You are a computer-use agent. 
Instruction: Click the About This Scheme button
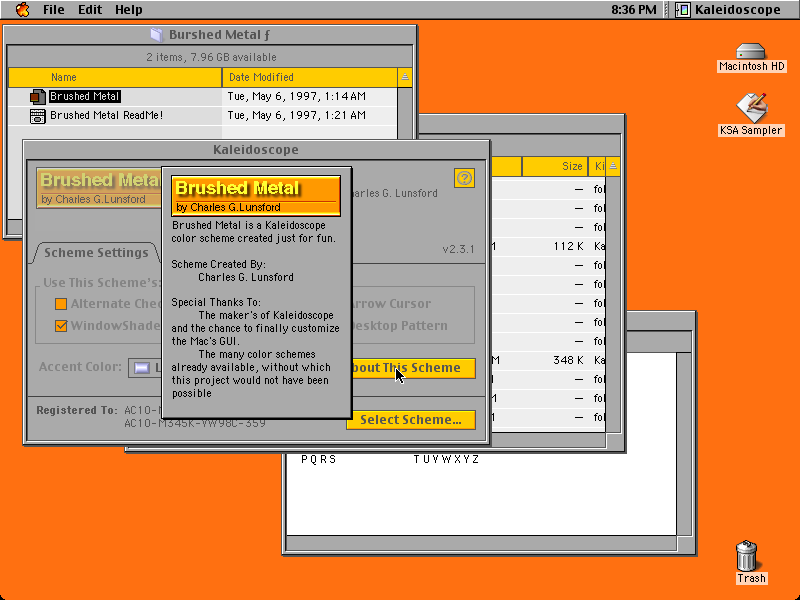pyautogui.click(x=411, y=368)
